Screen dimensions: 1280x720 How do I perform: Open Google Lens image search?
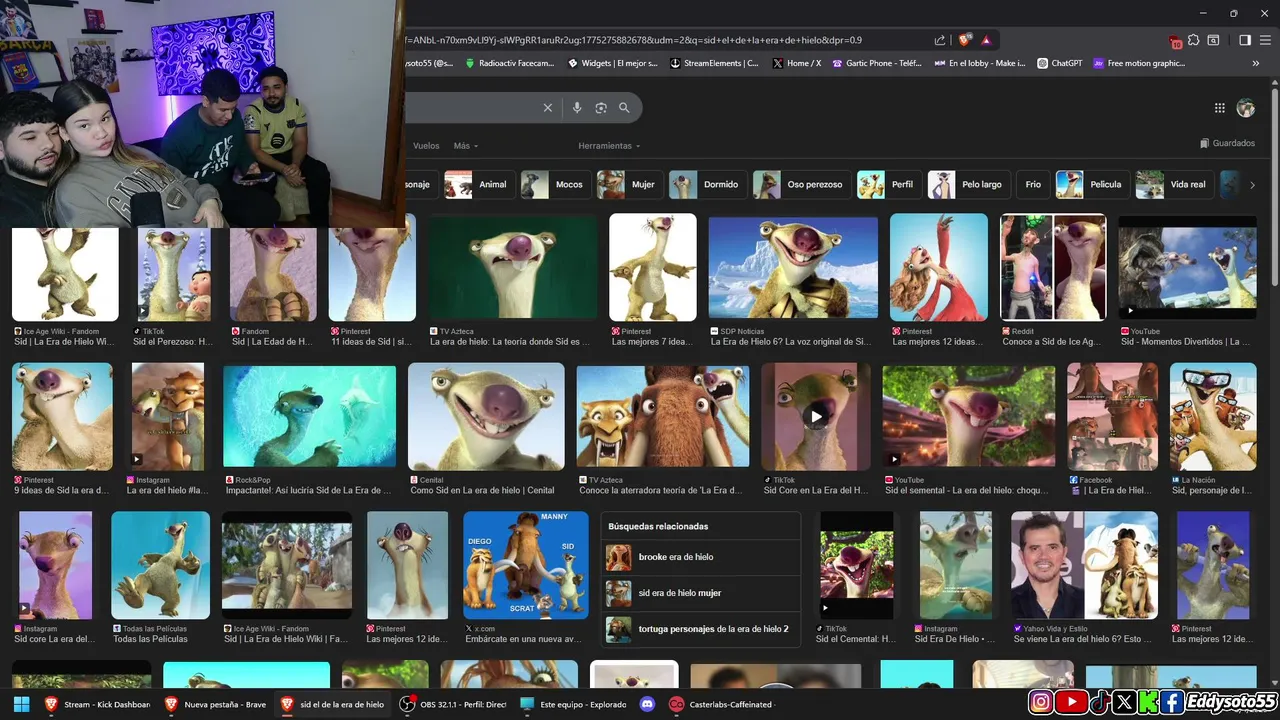[x=601, y=108]
